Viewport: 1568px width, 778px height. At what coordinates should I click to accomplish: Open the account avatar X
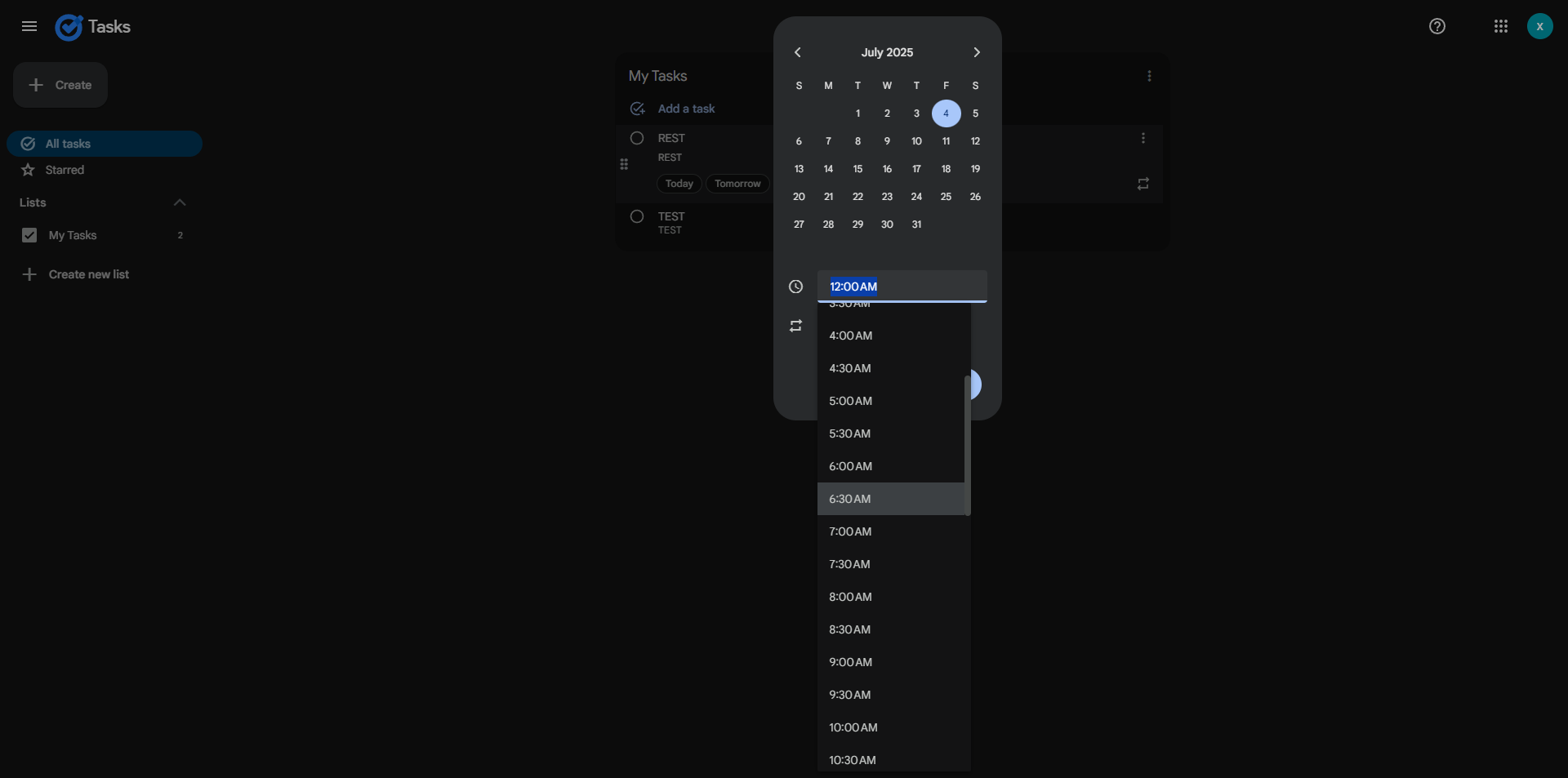click(x=1539, y=26)
